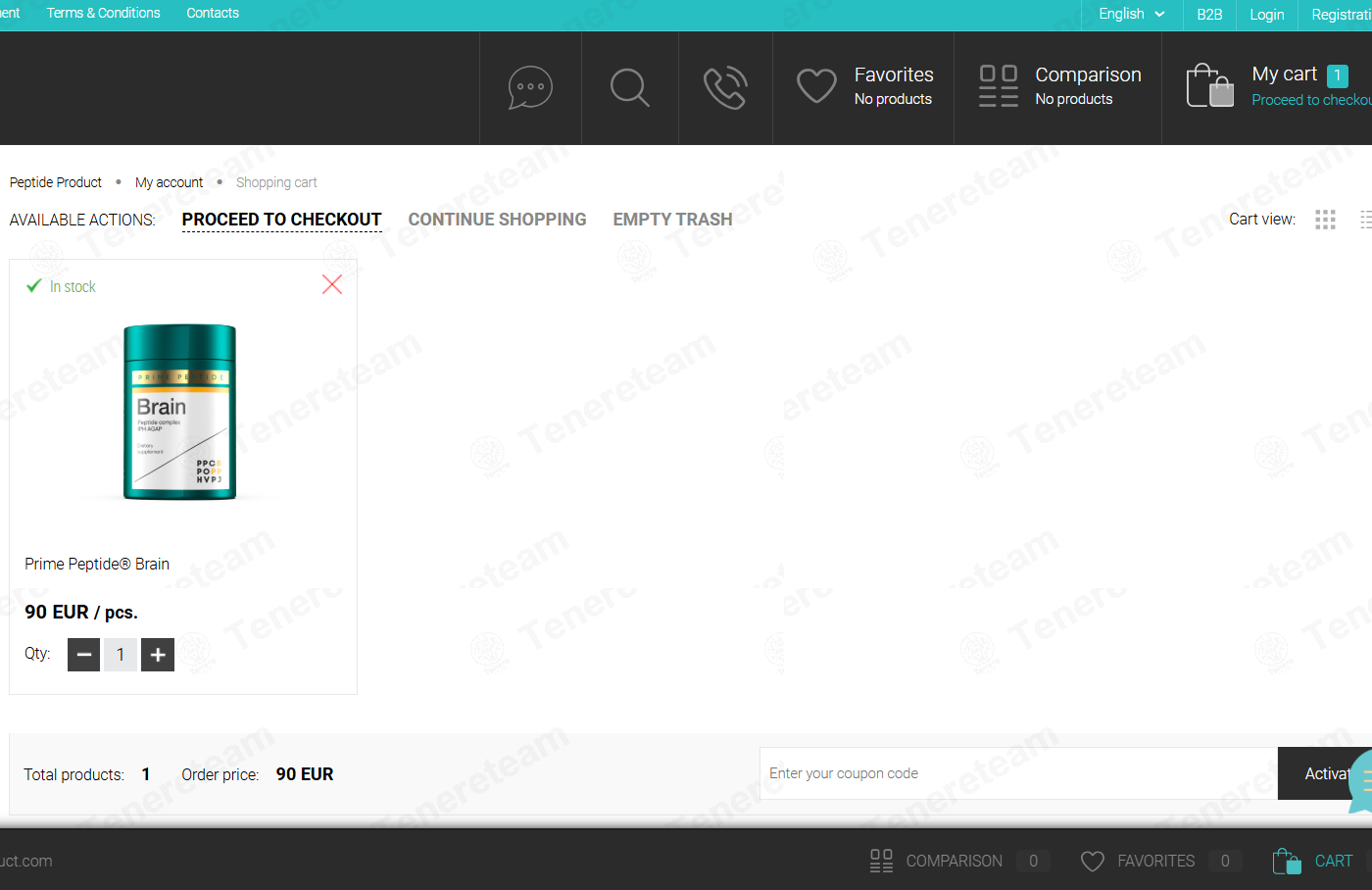
Task: Open Terms & Conditions page
Action: pos(103,13)
